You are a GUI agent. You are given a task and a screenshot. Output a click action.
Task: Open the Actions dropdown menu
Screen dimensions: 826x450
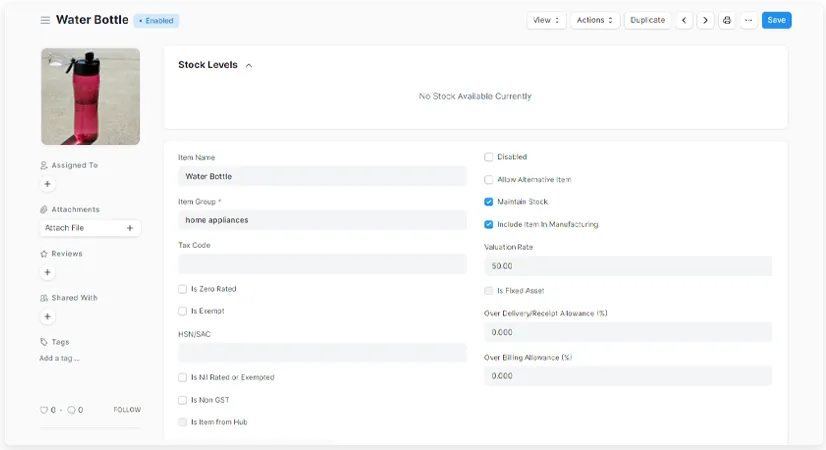click(x=595, y=20)
